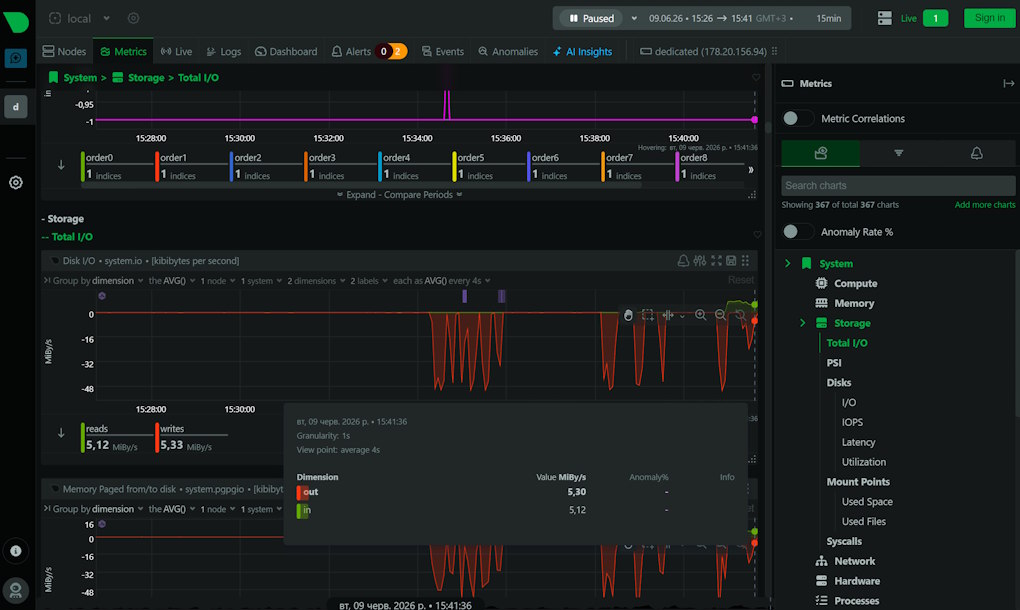Open the alerts bell tab in Metrics panel
Viewport: 1020px width, 610px height.
tap(976, 153)
